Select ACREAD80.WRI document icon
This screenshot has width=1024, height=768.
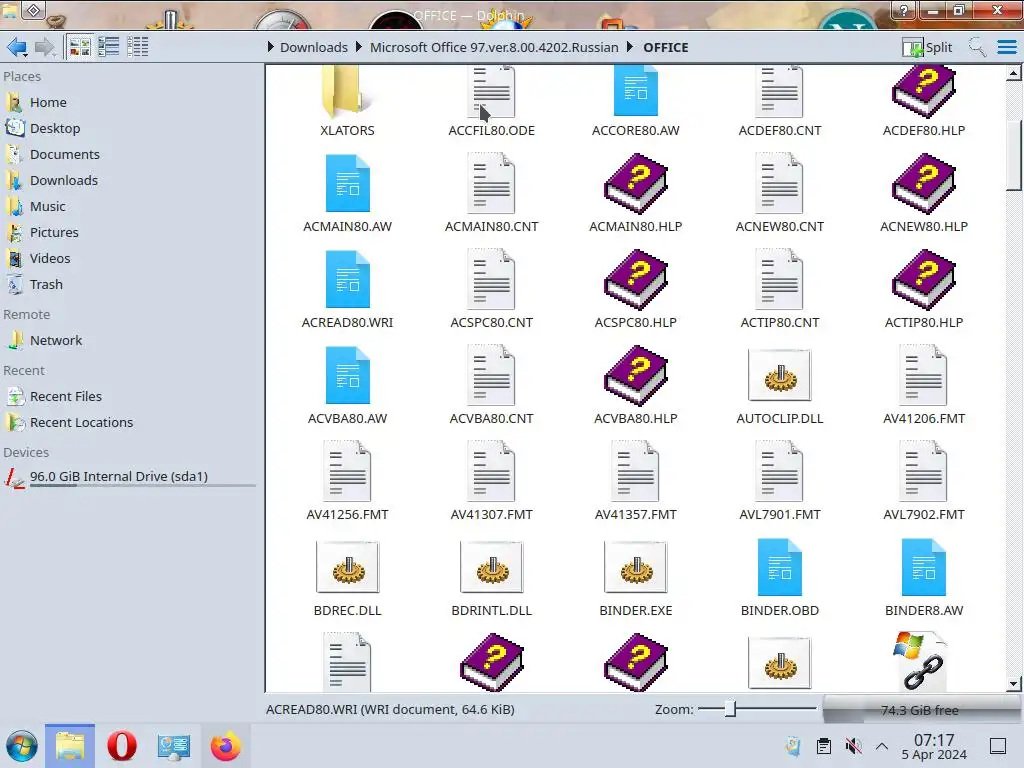pyautogui.click(x=348, y=280)
